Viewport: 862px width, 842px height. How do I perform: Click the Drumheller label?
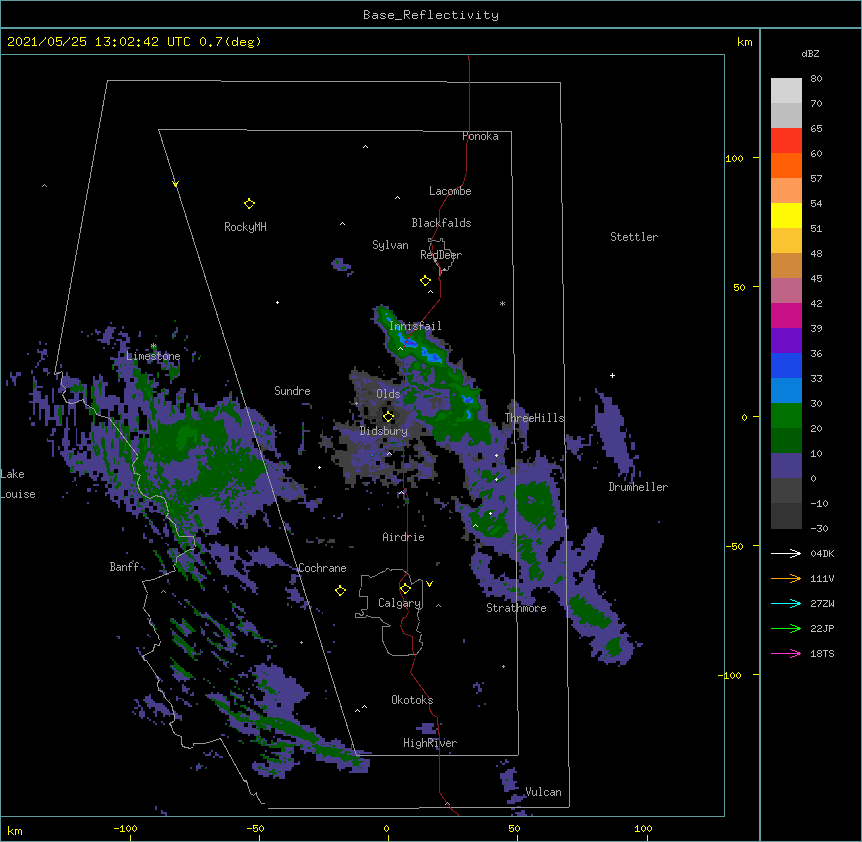pos(638,487)
